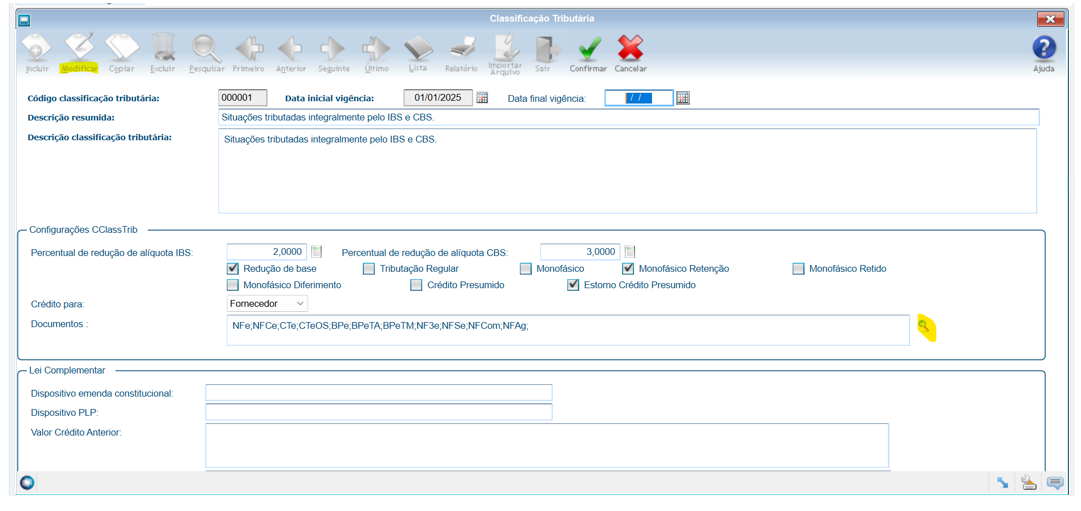Click the round icon in bottom-left status bar
Viewport: 1081px width, 511px height.
click(x=28, y=483)
